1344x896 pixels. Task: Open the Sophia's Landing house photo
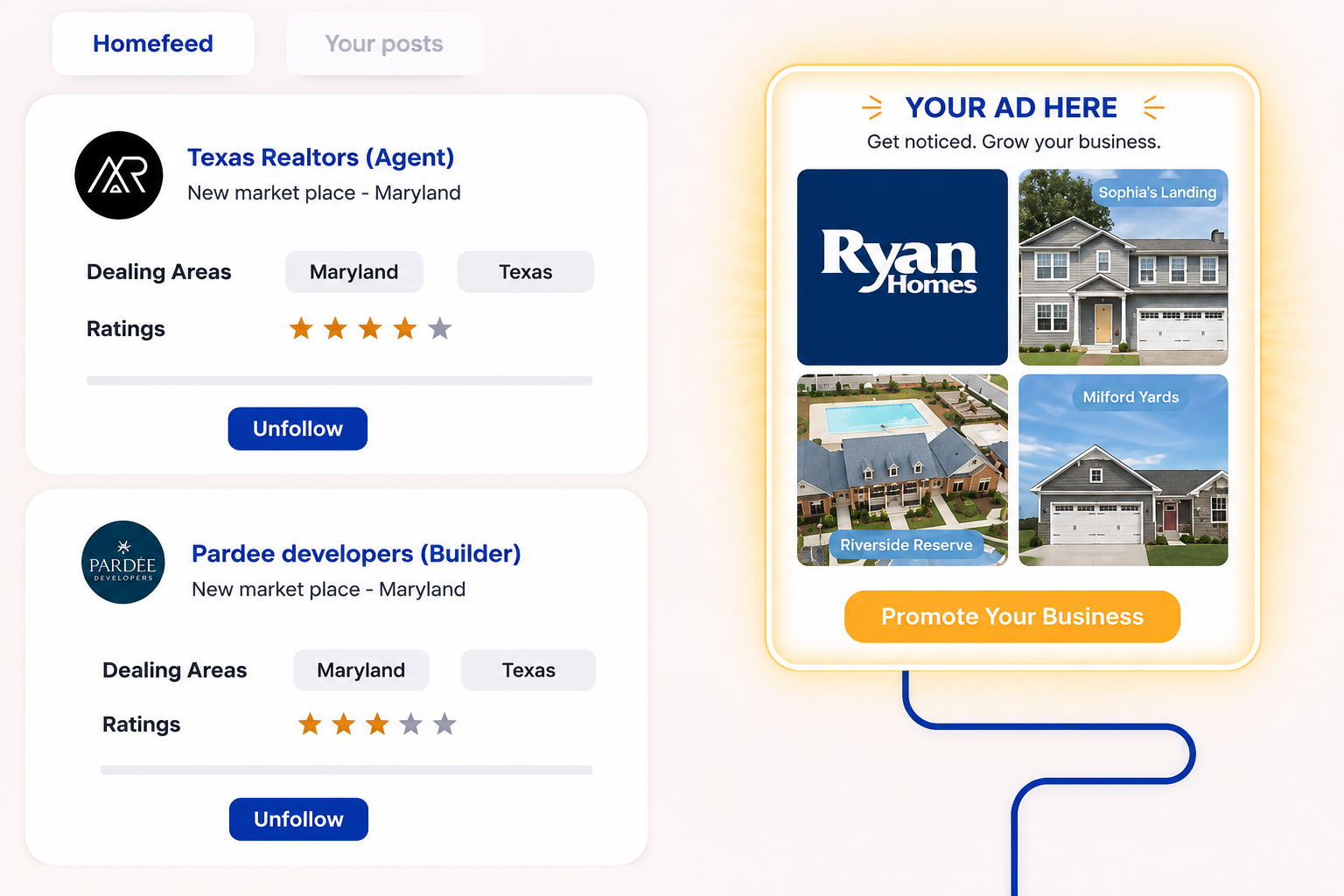pyautogui.click(x=1123, y=267)
